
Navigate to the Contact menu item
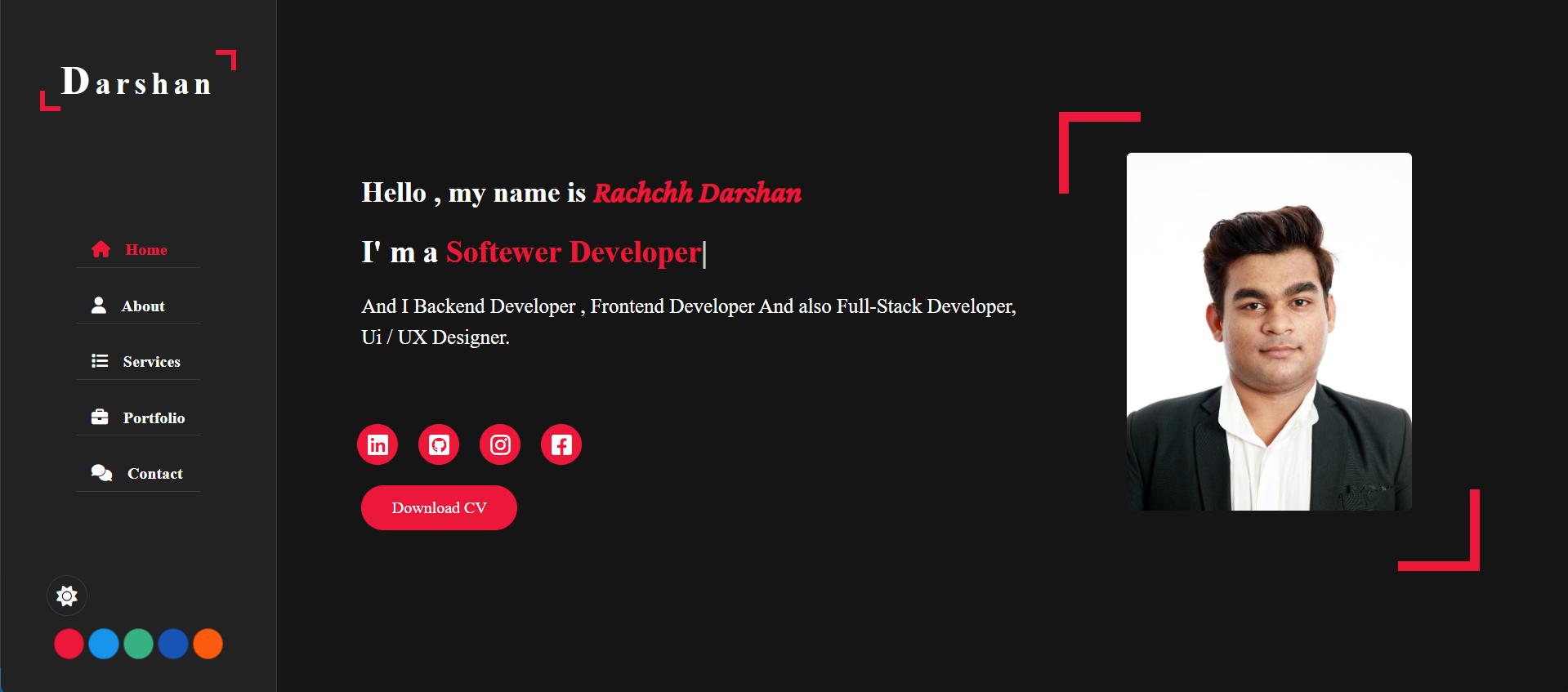click(x=154, y=474)
